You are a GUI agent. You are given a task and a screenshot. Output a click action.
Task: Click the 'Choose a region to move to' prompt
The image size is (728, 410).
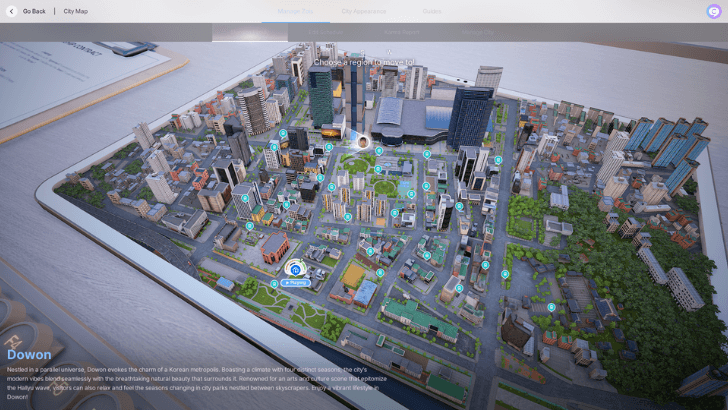click(364, 62)
